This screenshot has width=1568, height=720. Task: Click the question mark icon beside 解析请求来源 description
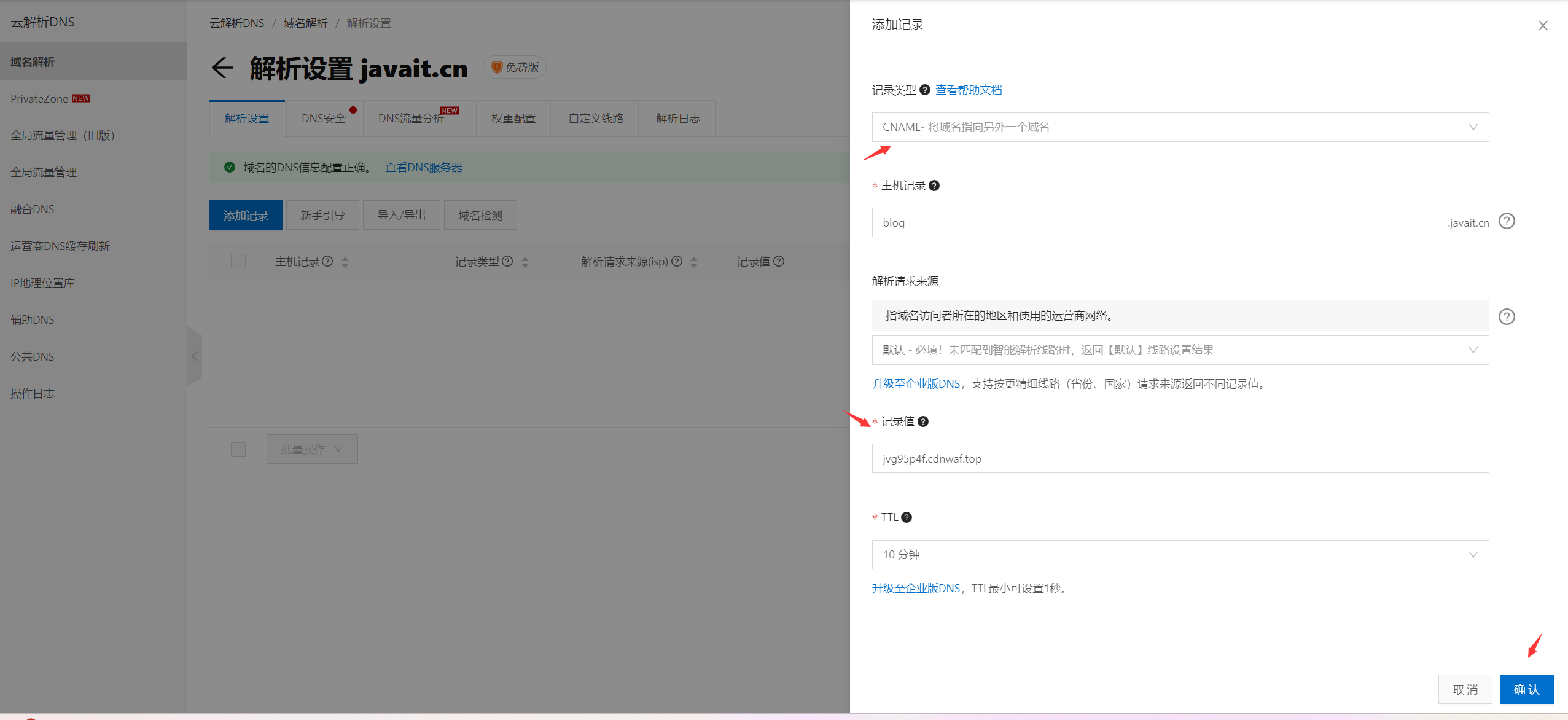[x=1505, y=316]
